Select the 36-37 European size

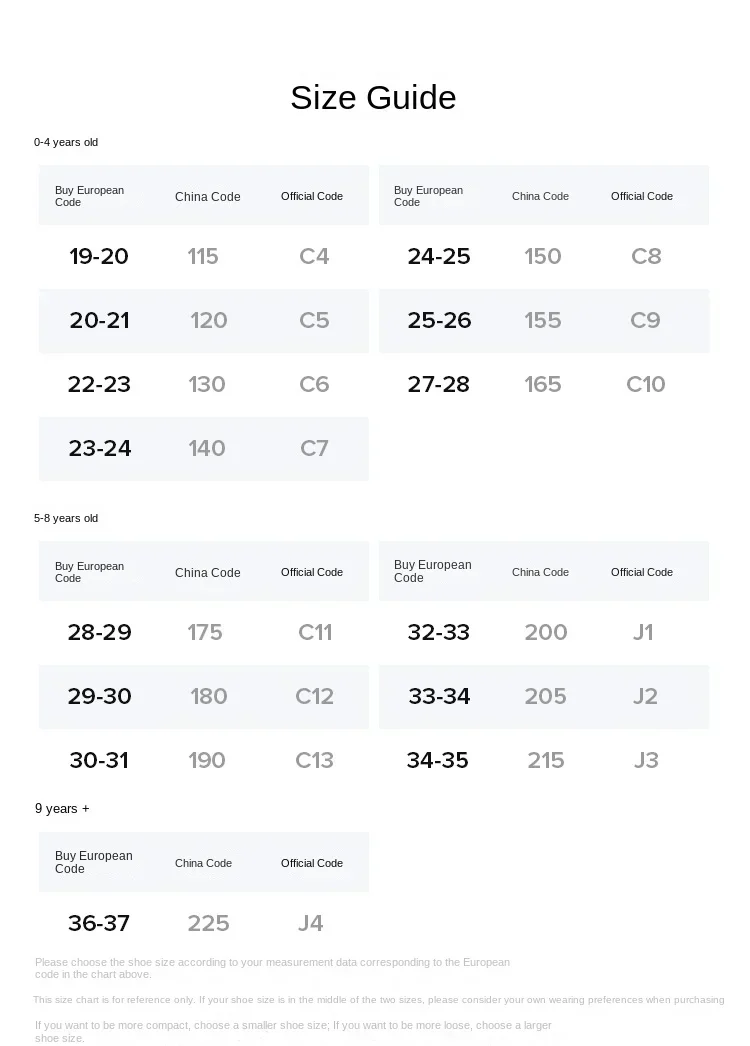[99, 923]
